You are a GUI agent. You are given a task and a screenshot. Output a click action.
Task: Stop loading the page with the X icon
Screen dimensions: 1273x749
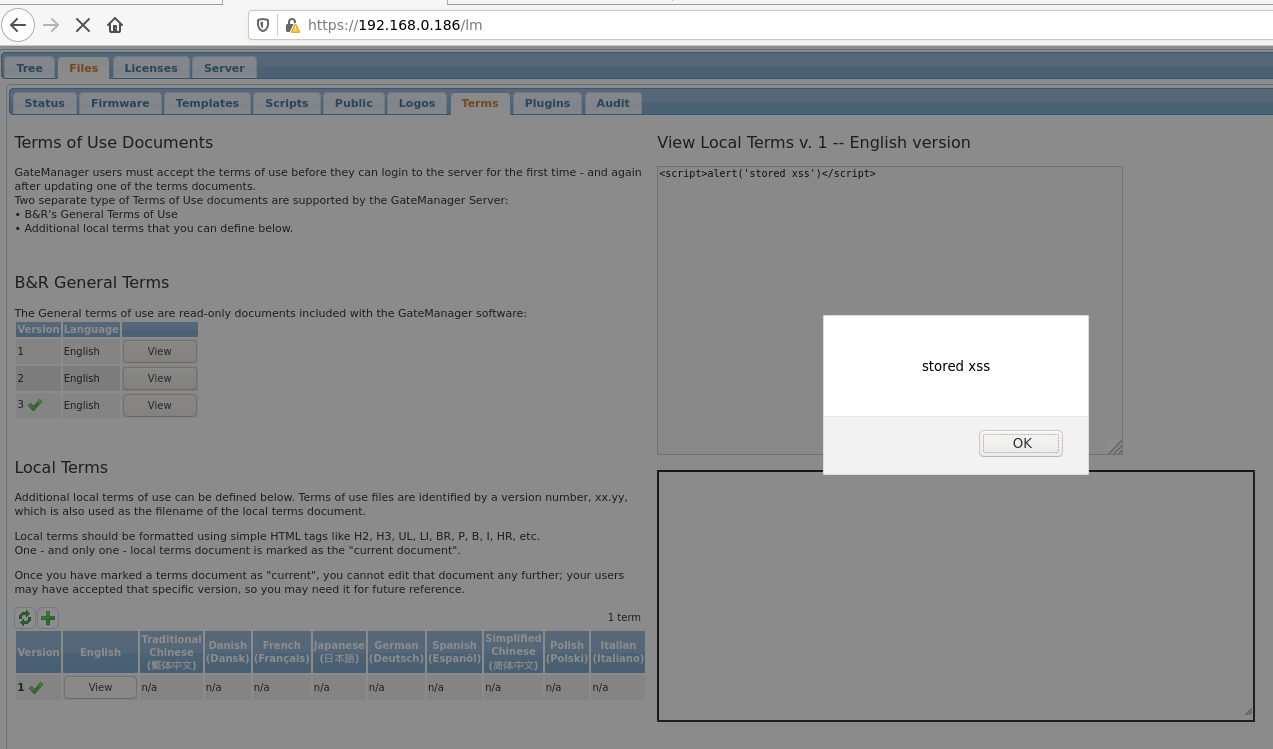(x=83, y=25)
